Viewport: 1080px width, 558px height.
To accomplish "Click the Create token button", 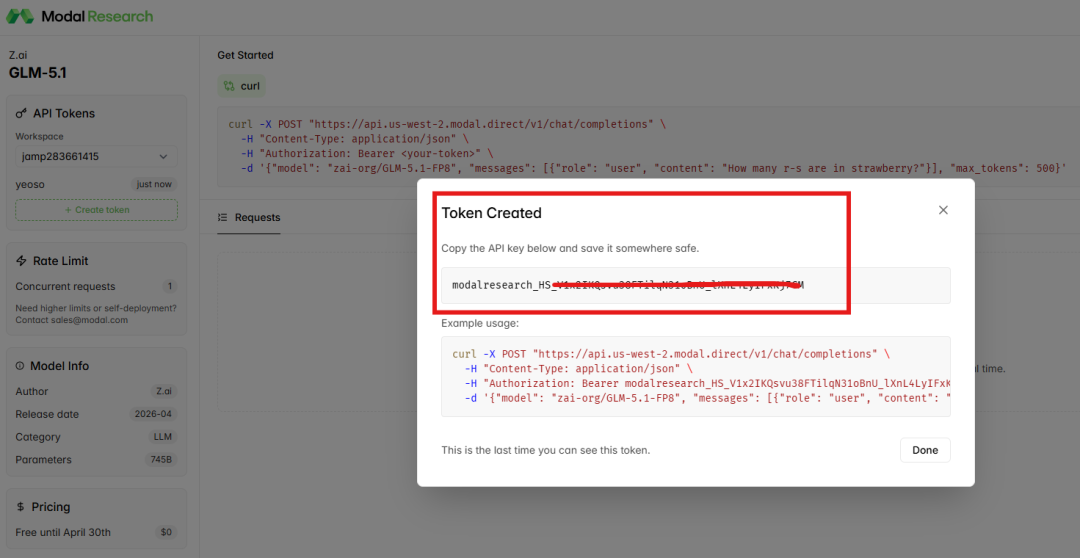I will 96,209.
